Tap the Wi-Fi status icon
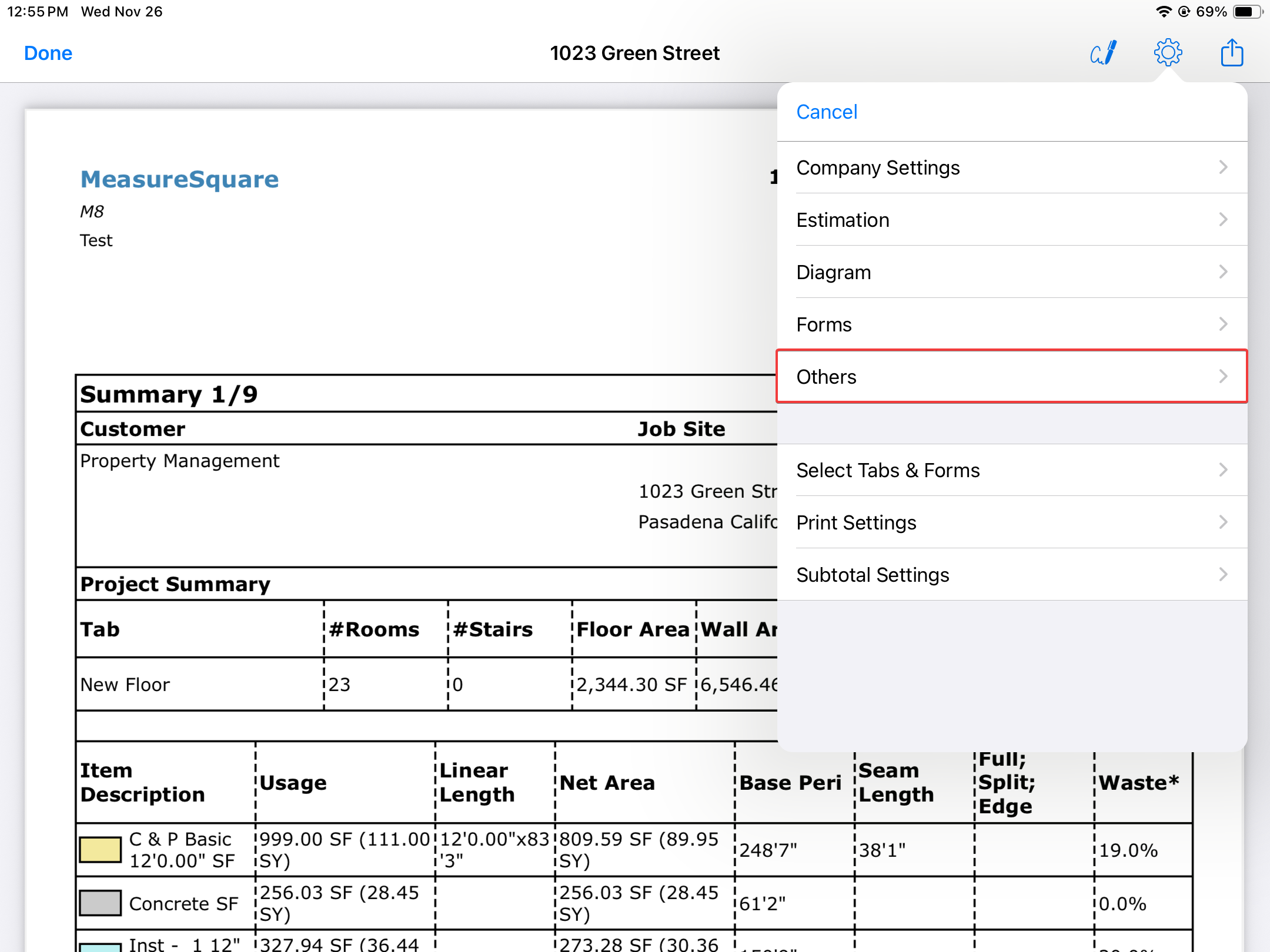Image resolution: width=1270 pixels, height=952 pixels. [1163, 12]
